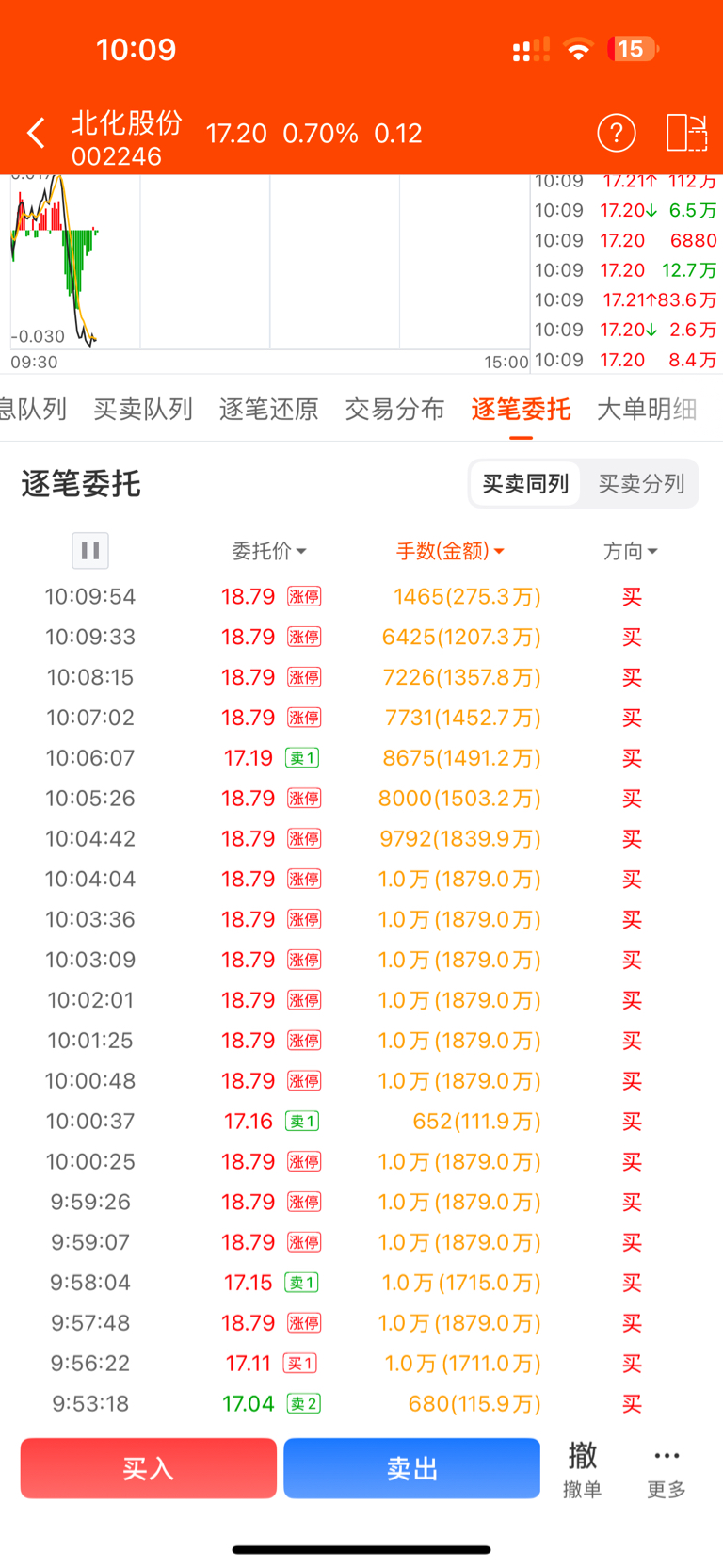Screen dimensions: 723x1568
Task: Tap the split-screen layout icon
Action: pyautogui.click(x=685, y=133)
